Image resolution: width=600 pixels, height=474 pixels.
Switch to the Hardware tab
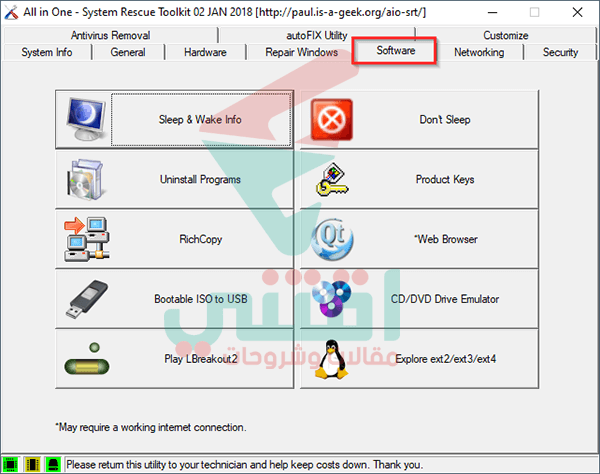(205, 52)
